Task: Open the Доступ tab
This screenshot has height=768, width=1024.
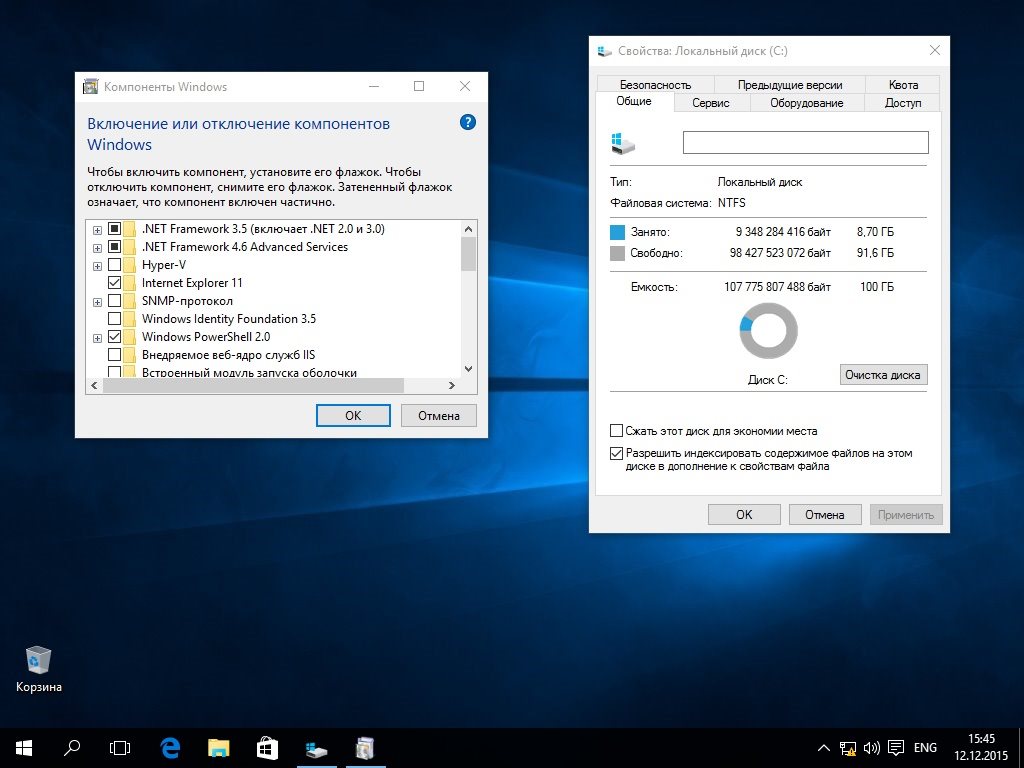Action: [903, 103]
